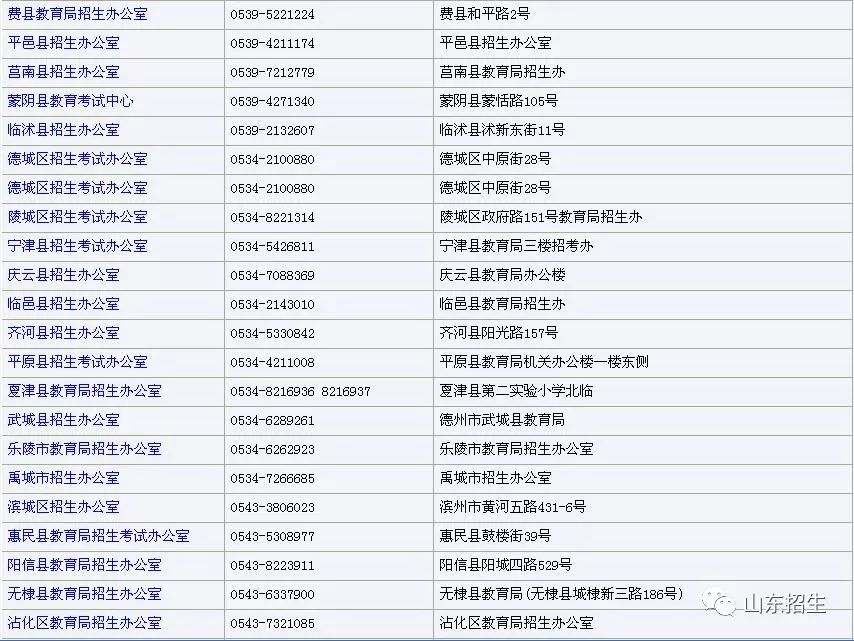Viewport: 854px width, 641px height.
Task: Open the 夏津县教育局招生办公室 link
Action: (84, 390)
